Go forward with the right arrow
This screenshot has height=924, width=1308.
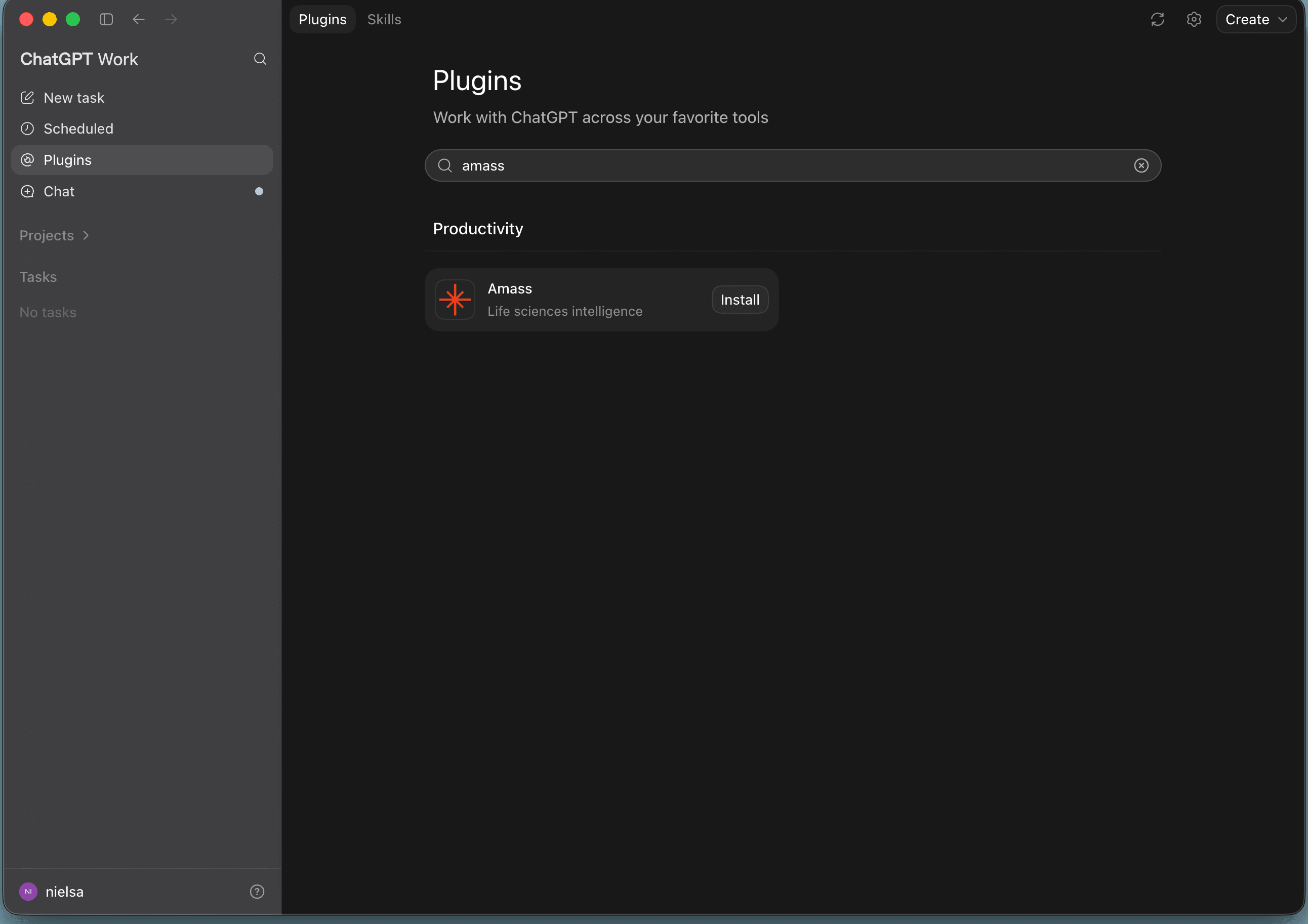tap(171, 19)
